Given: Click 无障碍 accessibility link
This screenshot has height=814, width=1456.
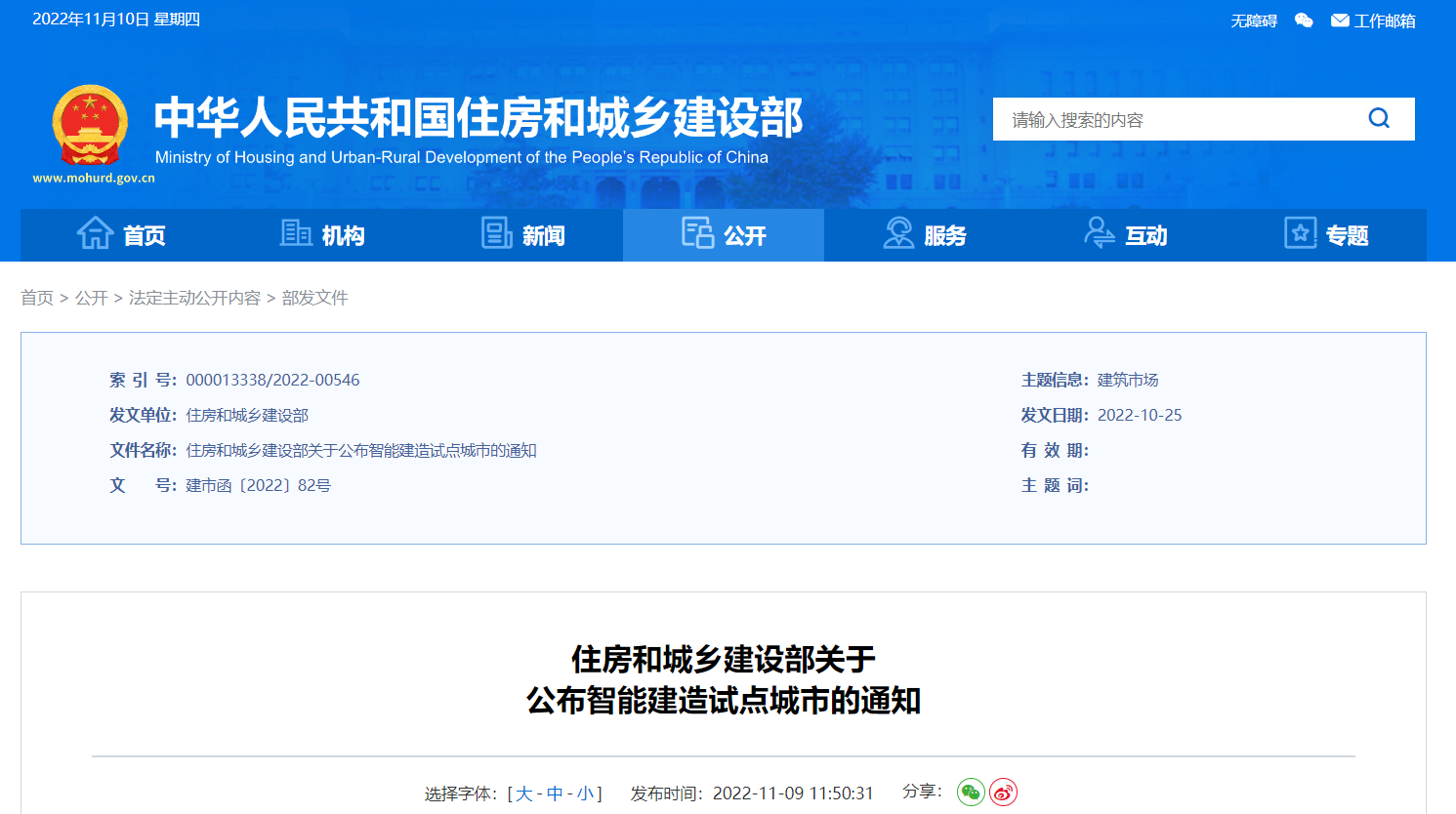Looking at the screenshot, I should 1254,20.
